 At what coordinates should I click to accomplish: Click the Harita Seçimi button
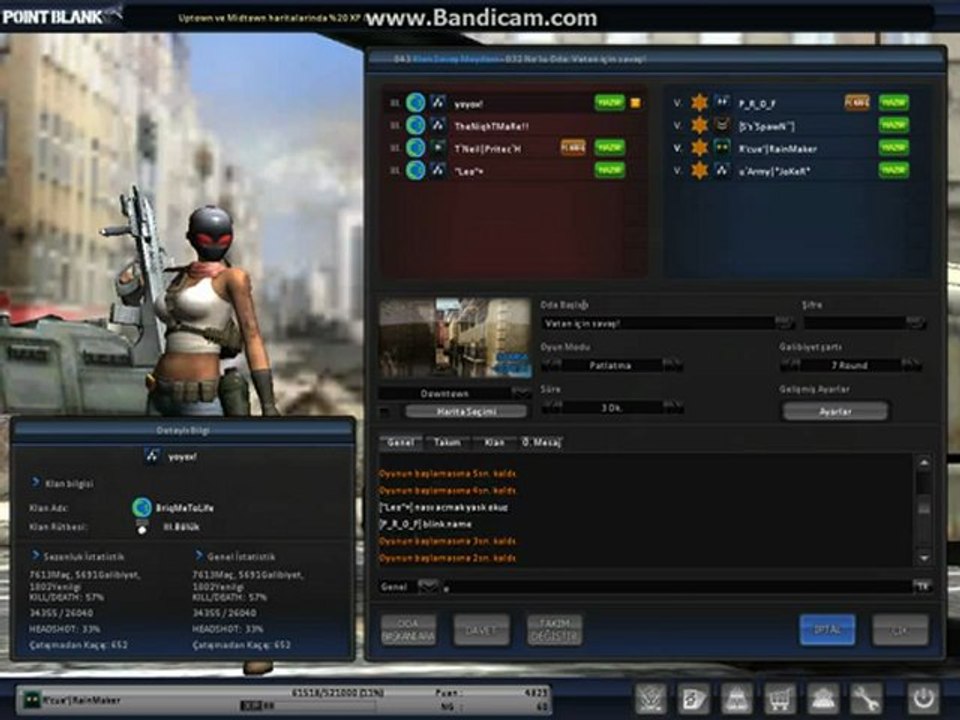466,412
